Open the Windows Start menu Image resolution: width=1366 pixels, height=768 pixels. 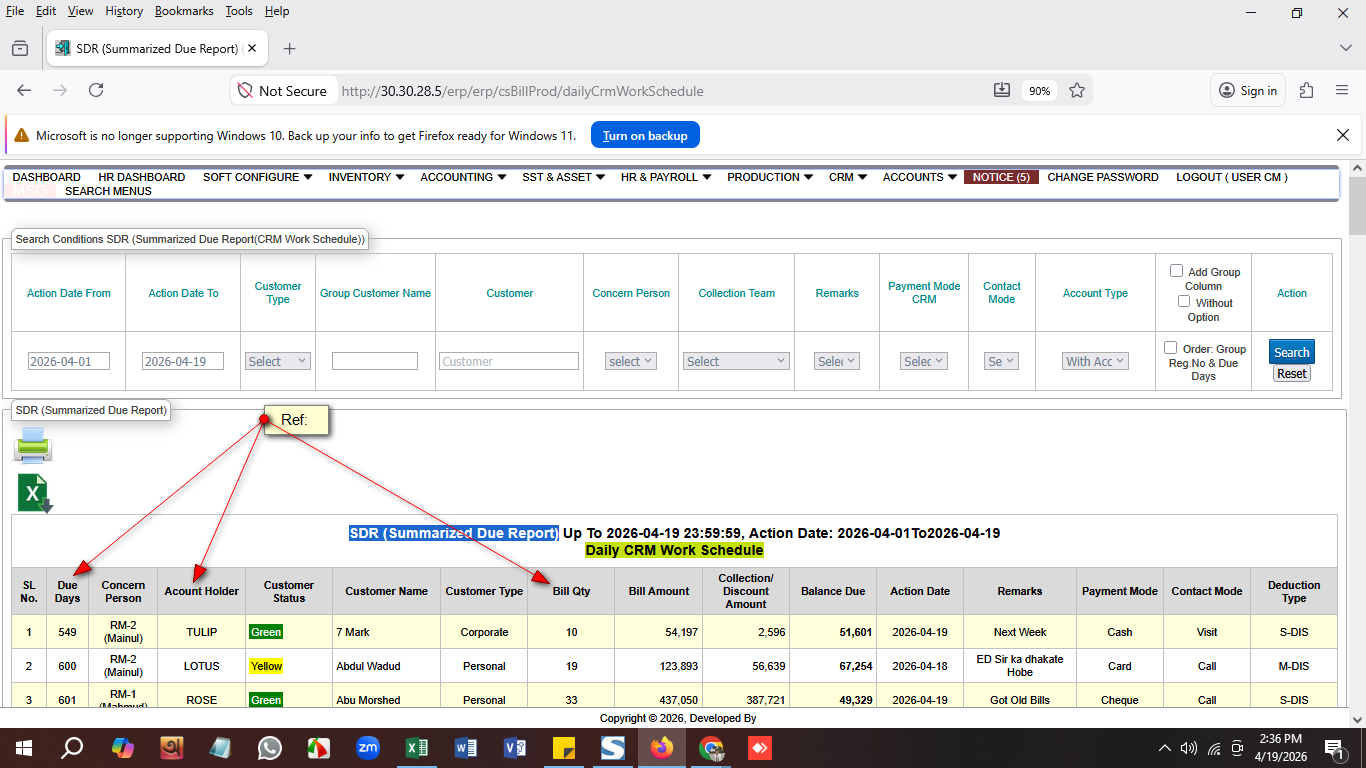(x=24, y=748)
